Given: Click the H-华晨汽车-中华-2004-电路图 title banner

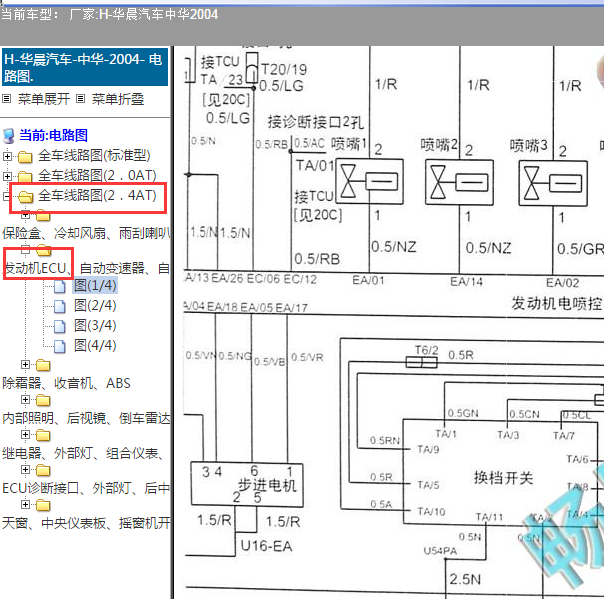Looking at the screenshot, I should point(85,67).
